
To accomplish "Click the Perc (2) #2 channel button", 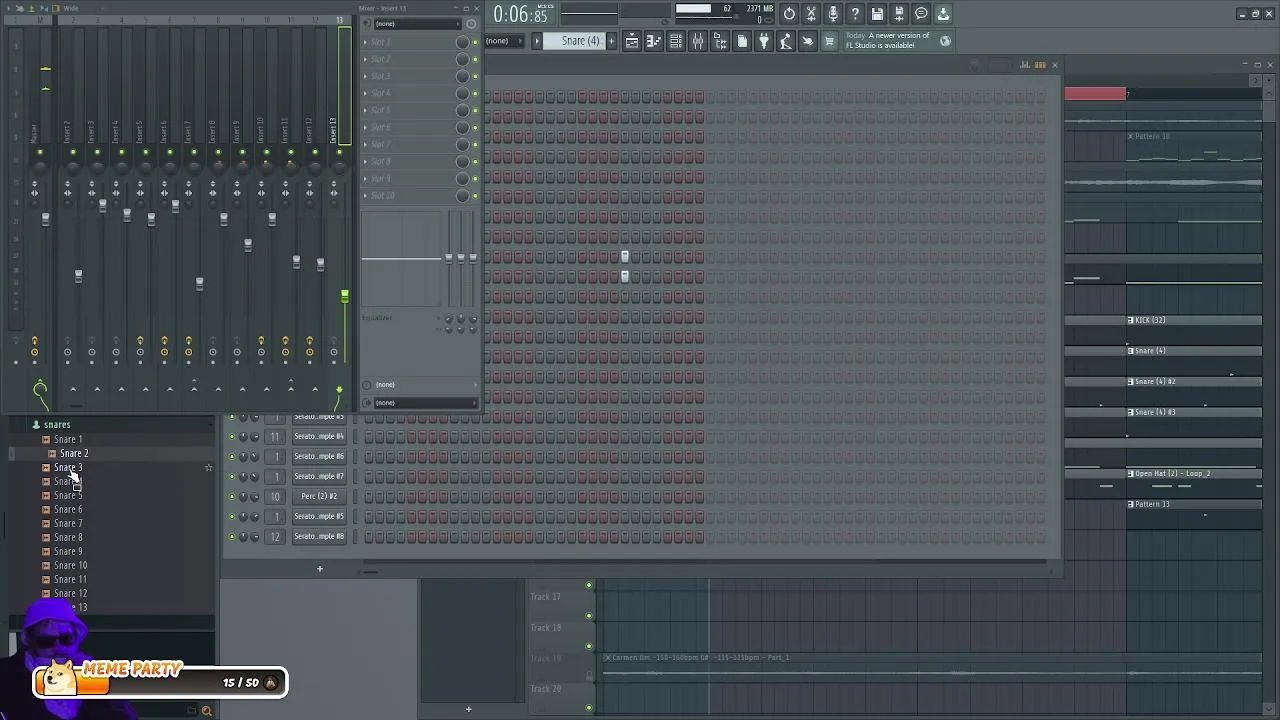I will click(319, 496).
